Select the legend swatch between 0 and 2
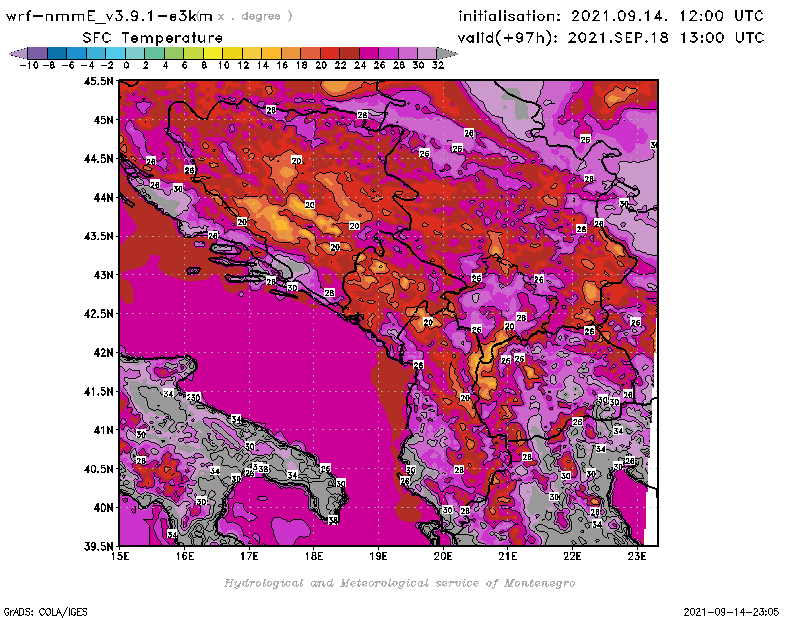This screenshot has height=618, width=800. [135, 53]
